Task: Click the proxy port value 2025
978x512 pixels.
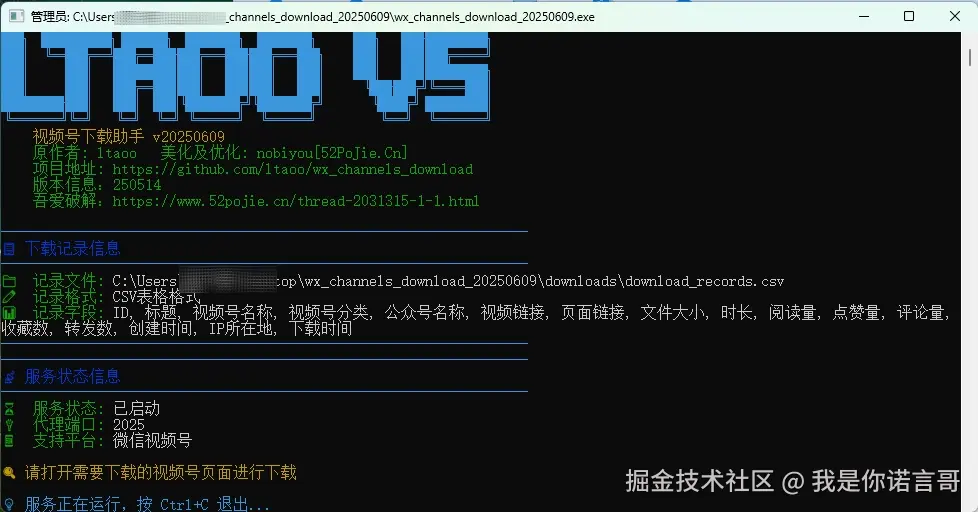Action: click(128, 425)
